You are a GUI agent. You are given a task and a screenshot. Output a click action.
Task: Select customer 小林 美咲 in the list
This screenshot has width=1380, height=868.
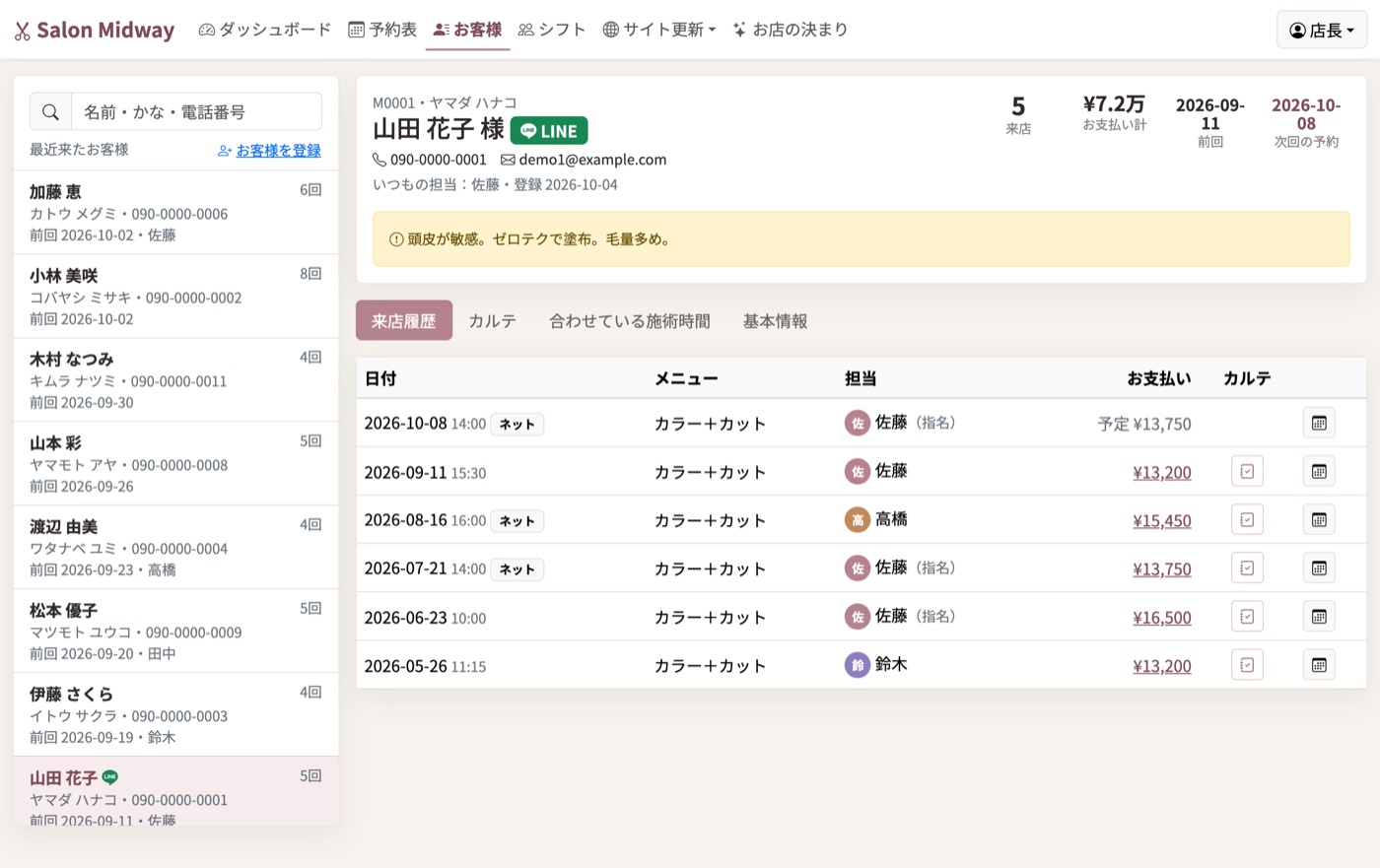tap(175, 297)
